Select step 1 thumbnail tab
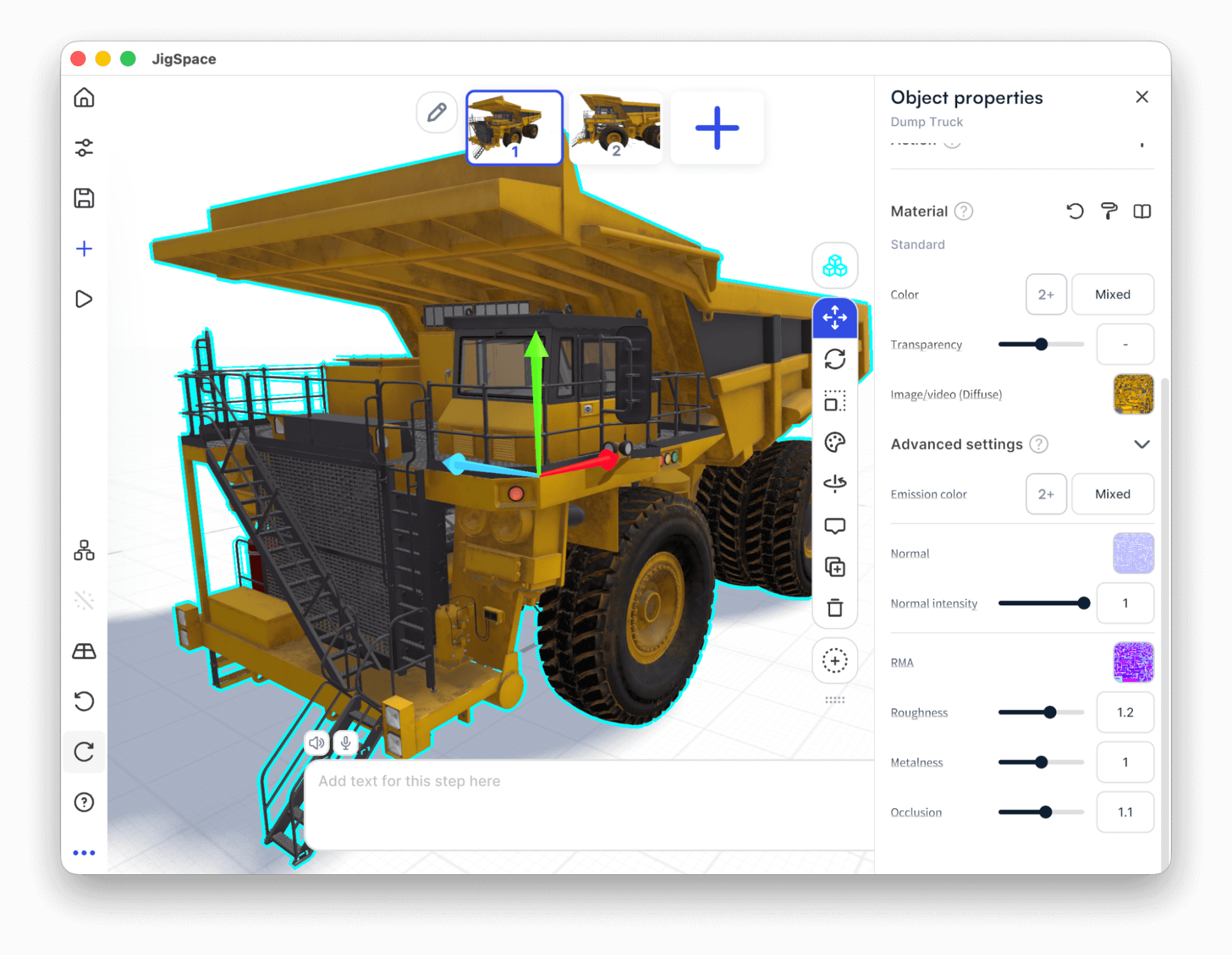1232x955 pixels. [x=514, y=128]
